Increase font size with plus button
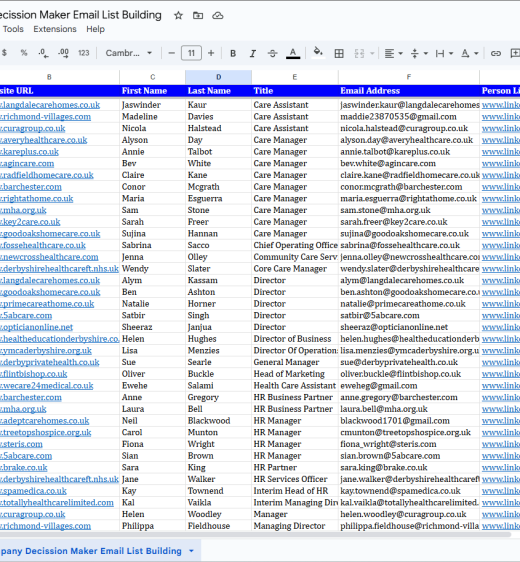Image resolution: width=520 pixels, height=562 pixels. coord(211,53)
